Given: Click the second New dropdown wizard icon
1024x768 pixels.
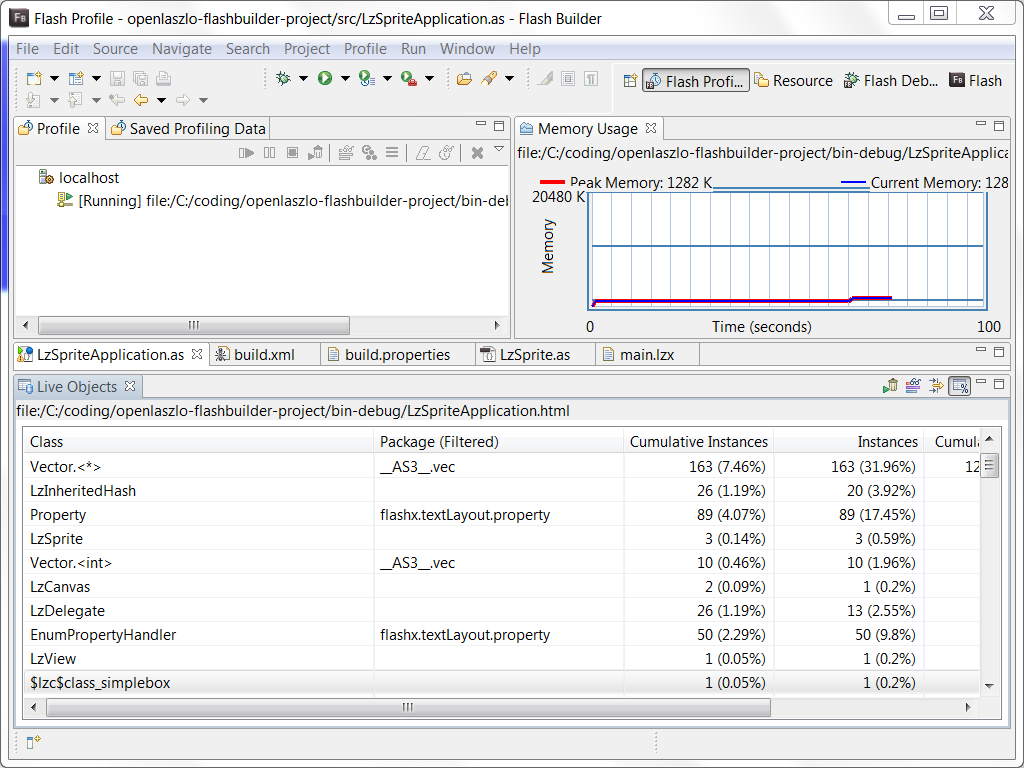Looking at the screenshot, I should click(76, 79).
